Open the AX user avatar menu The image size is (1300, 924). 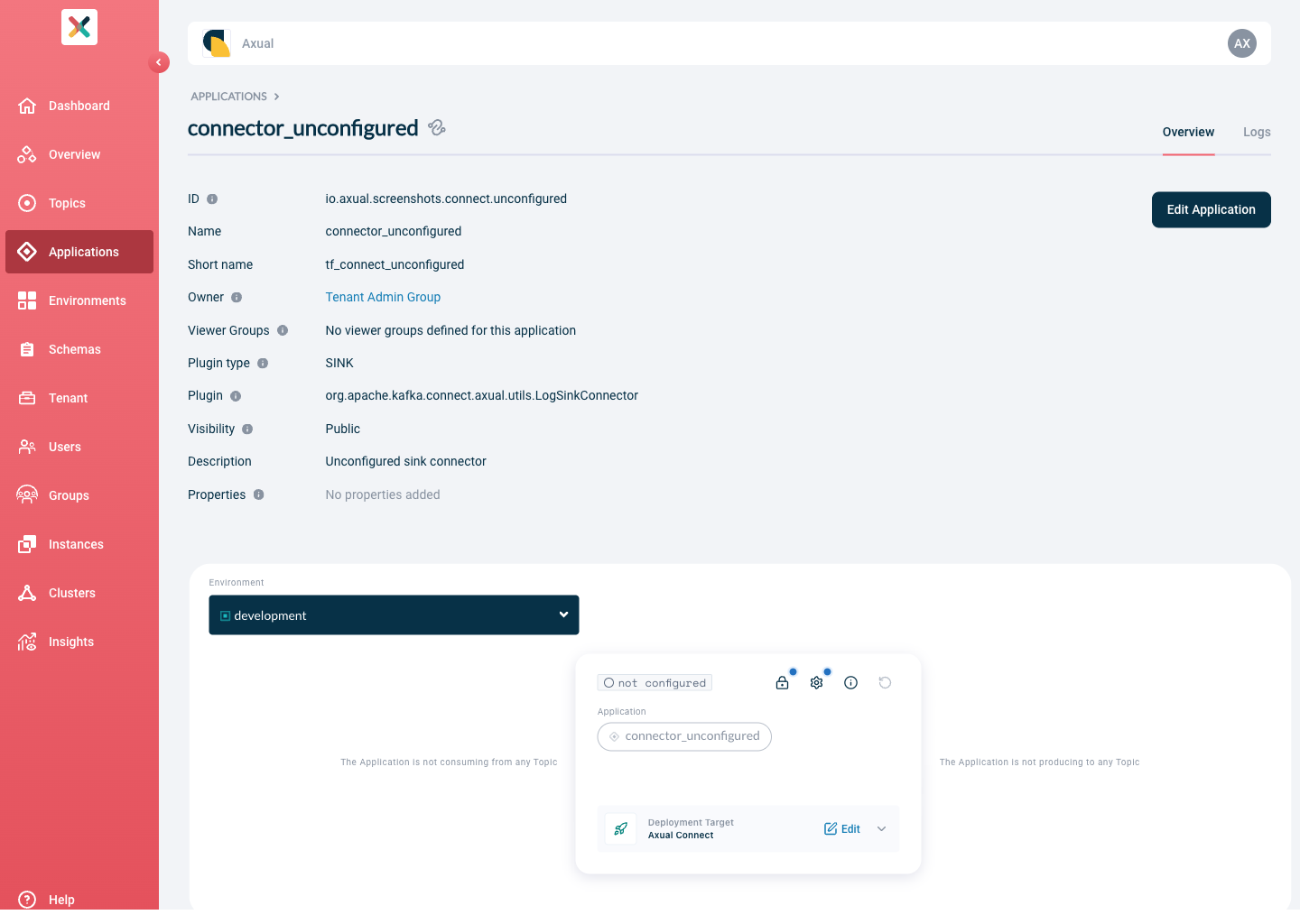pyautogui.click(x=1242, y=43)
